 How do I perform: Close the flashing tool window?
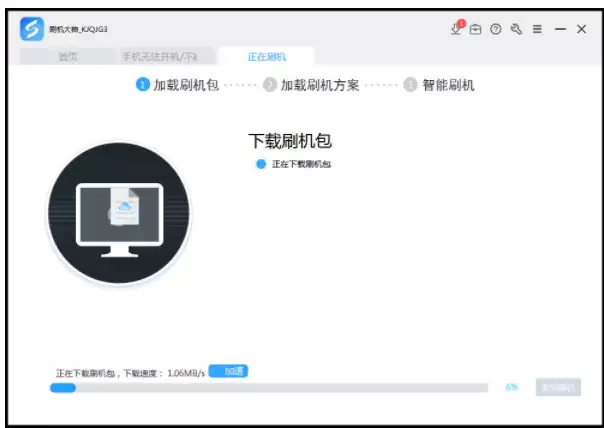(581, 29)
